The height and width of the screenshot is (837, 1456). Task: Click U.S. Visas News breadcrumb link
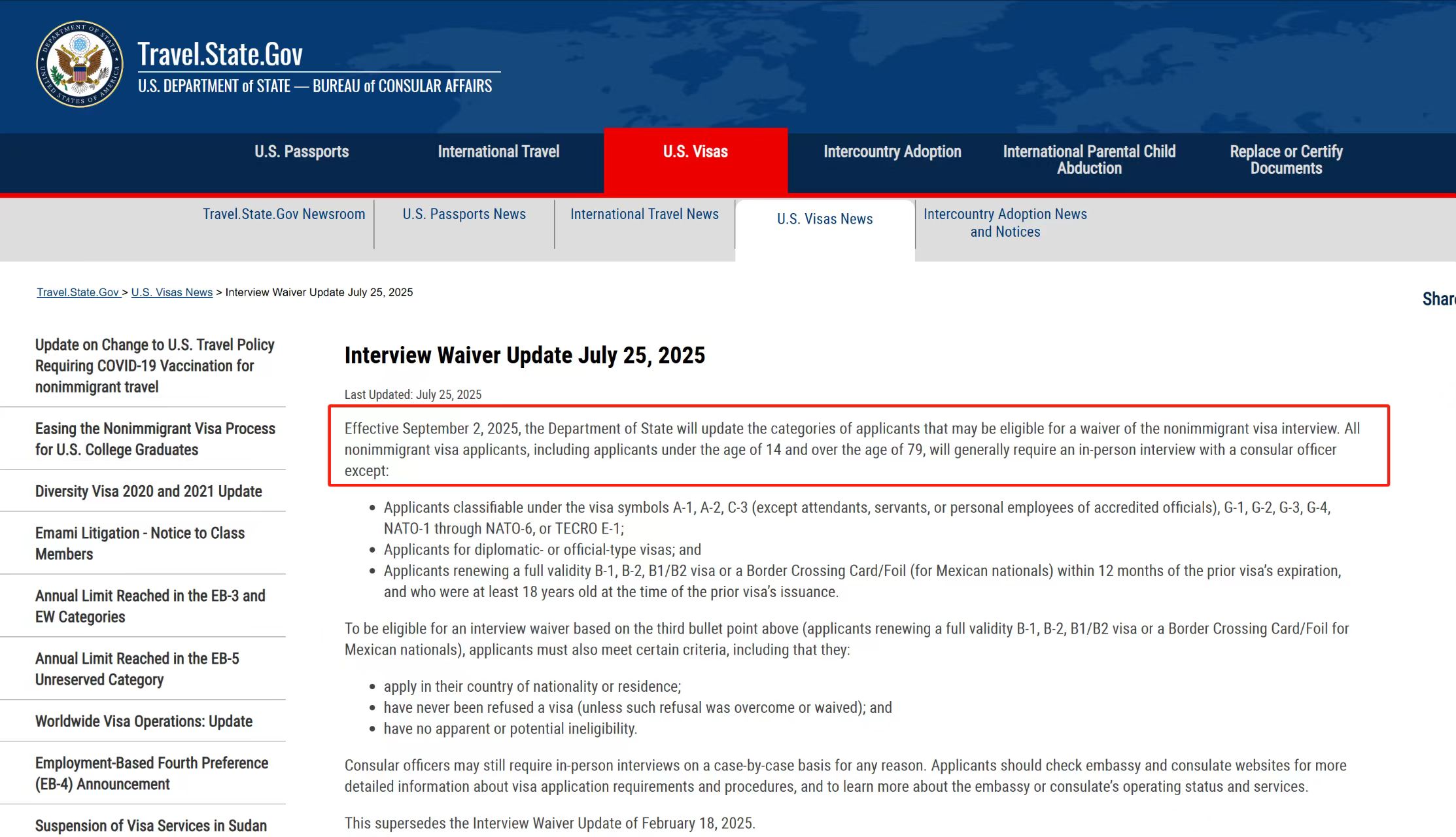point(172,292)
